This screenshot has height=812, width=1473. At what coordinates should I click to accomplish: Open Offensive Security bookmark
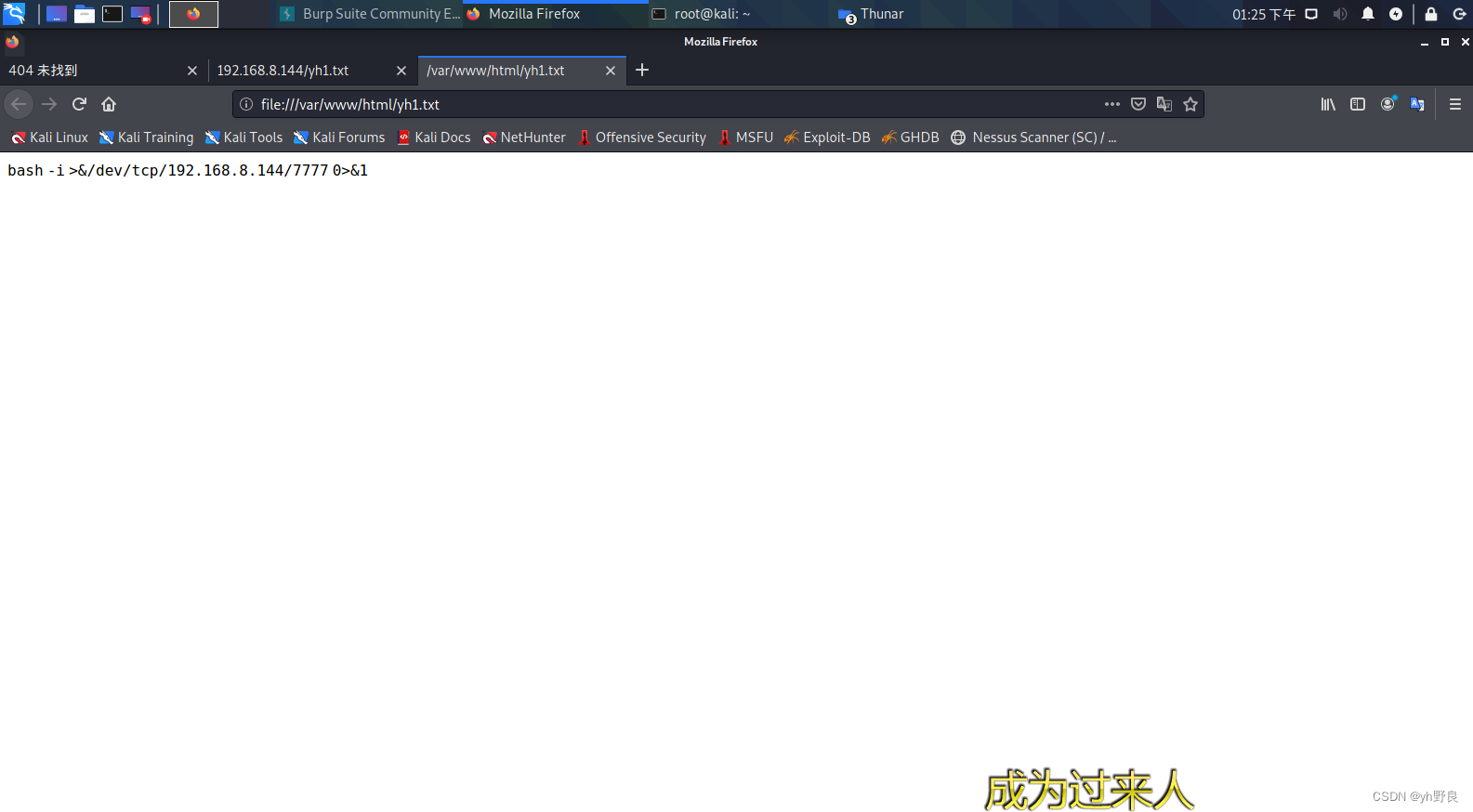tap(642, 138)
